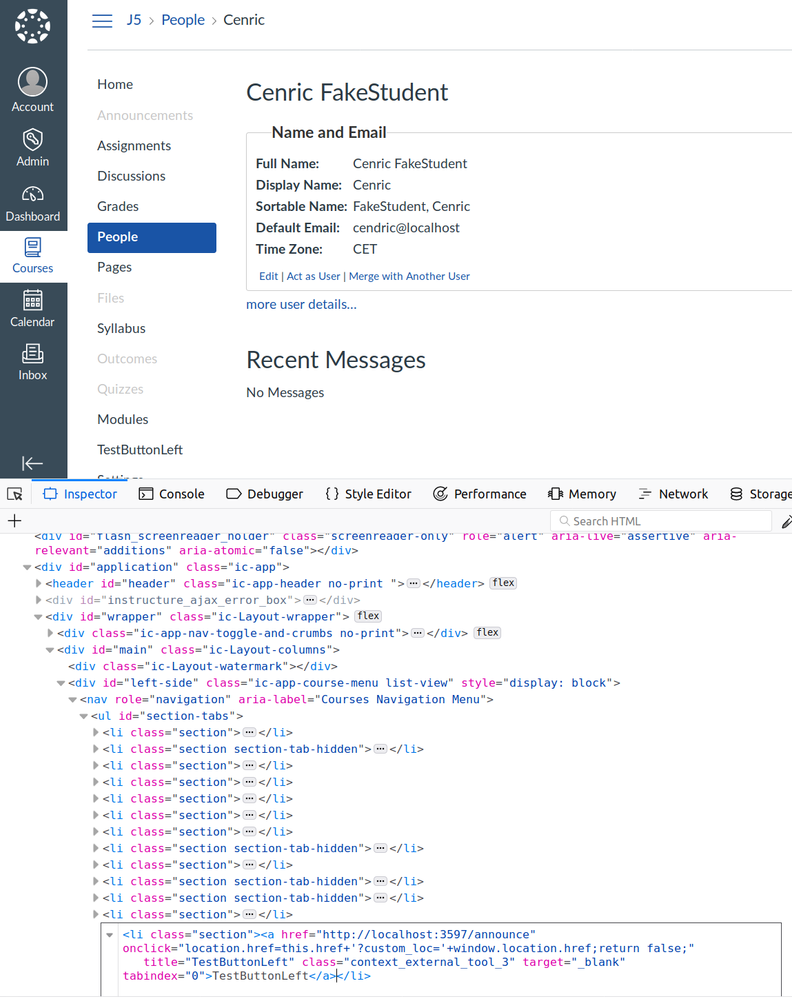
Task: Toggle flex badge on wrapper div
Action: click(x=369, y=616)
